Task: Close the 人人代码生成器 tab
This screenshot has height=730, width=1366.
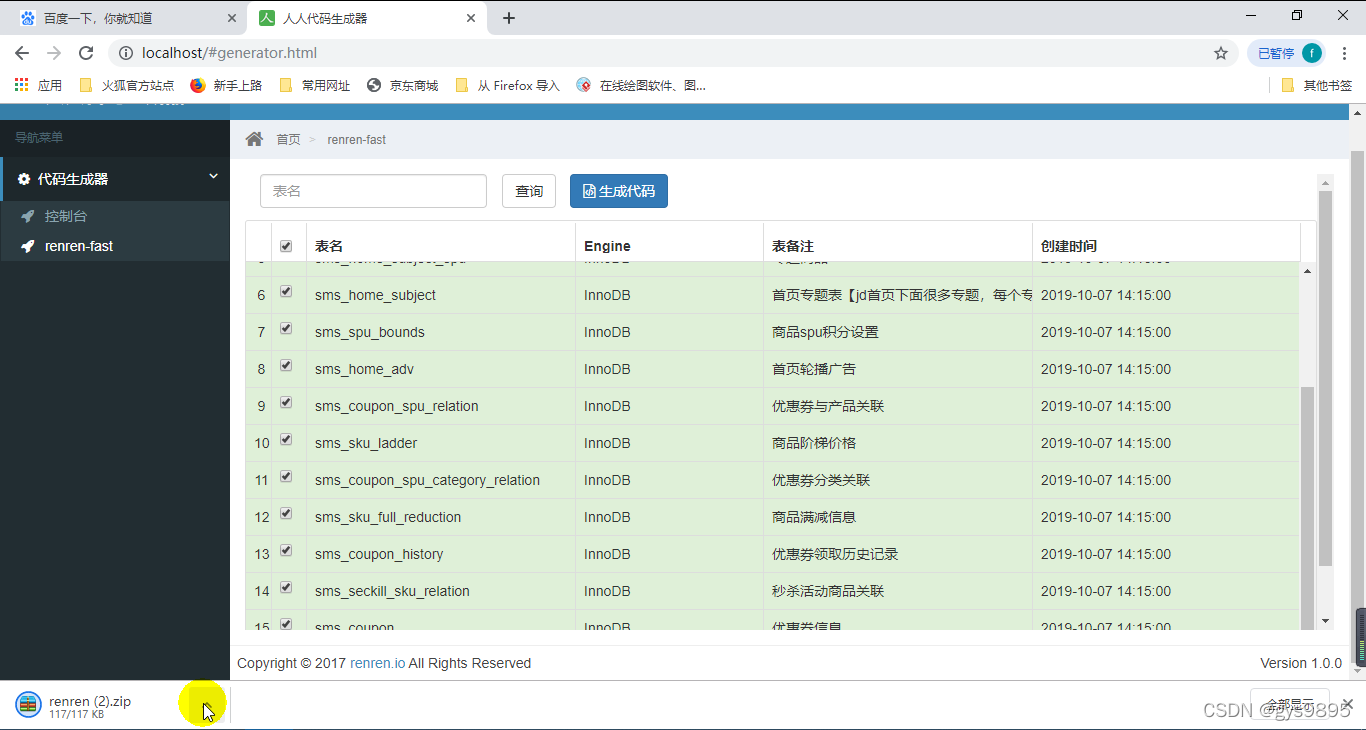Action: [471, 18]
